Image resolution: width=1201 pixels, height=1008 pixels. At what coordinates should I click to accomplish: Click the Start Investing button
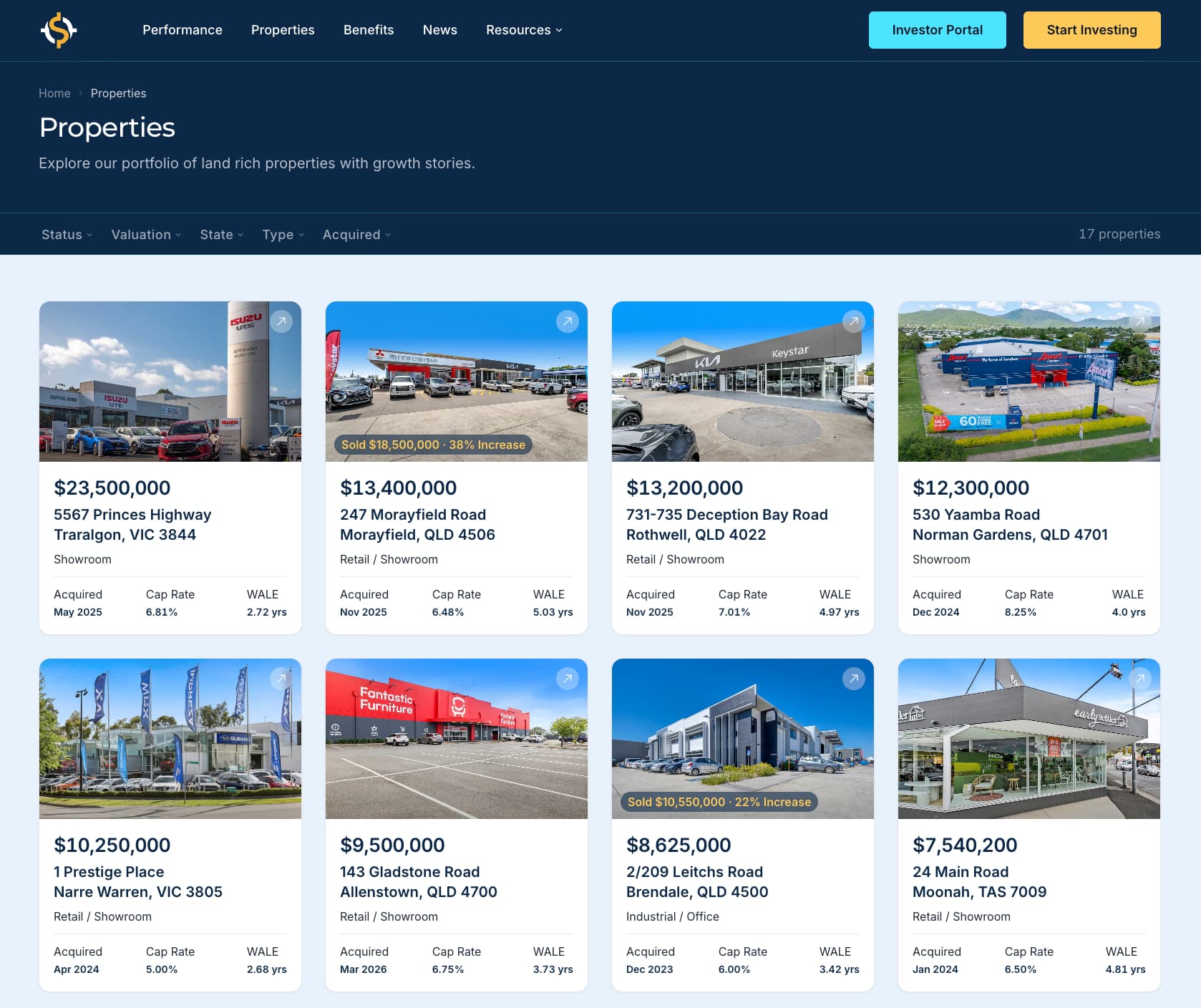pos(1091,30)
